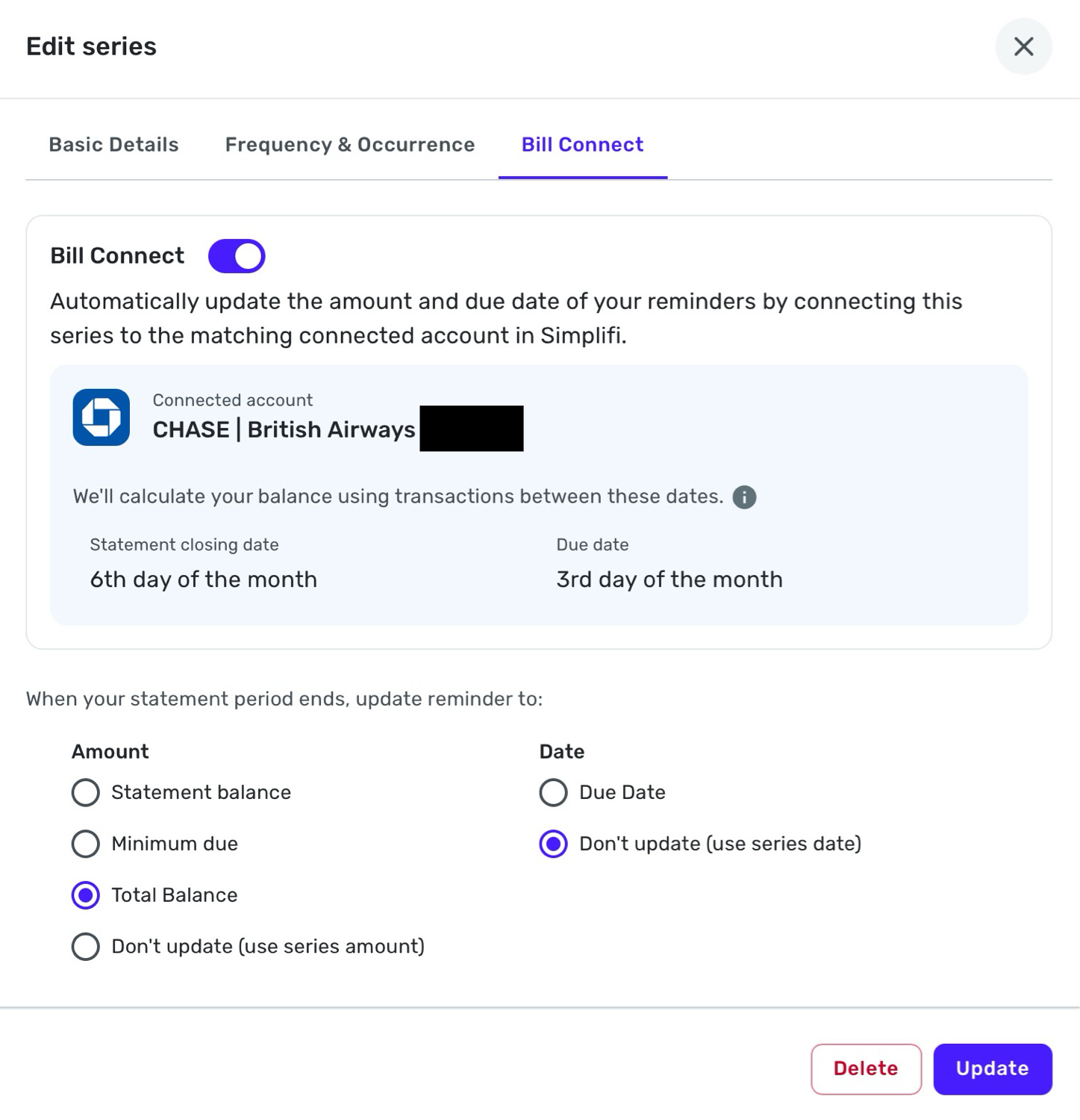Click the info icon beside balance calculation text

(744, 497)
